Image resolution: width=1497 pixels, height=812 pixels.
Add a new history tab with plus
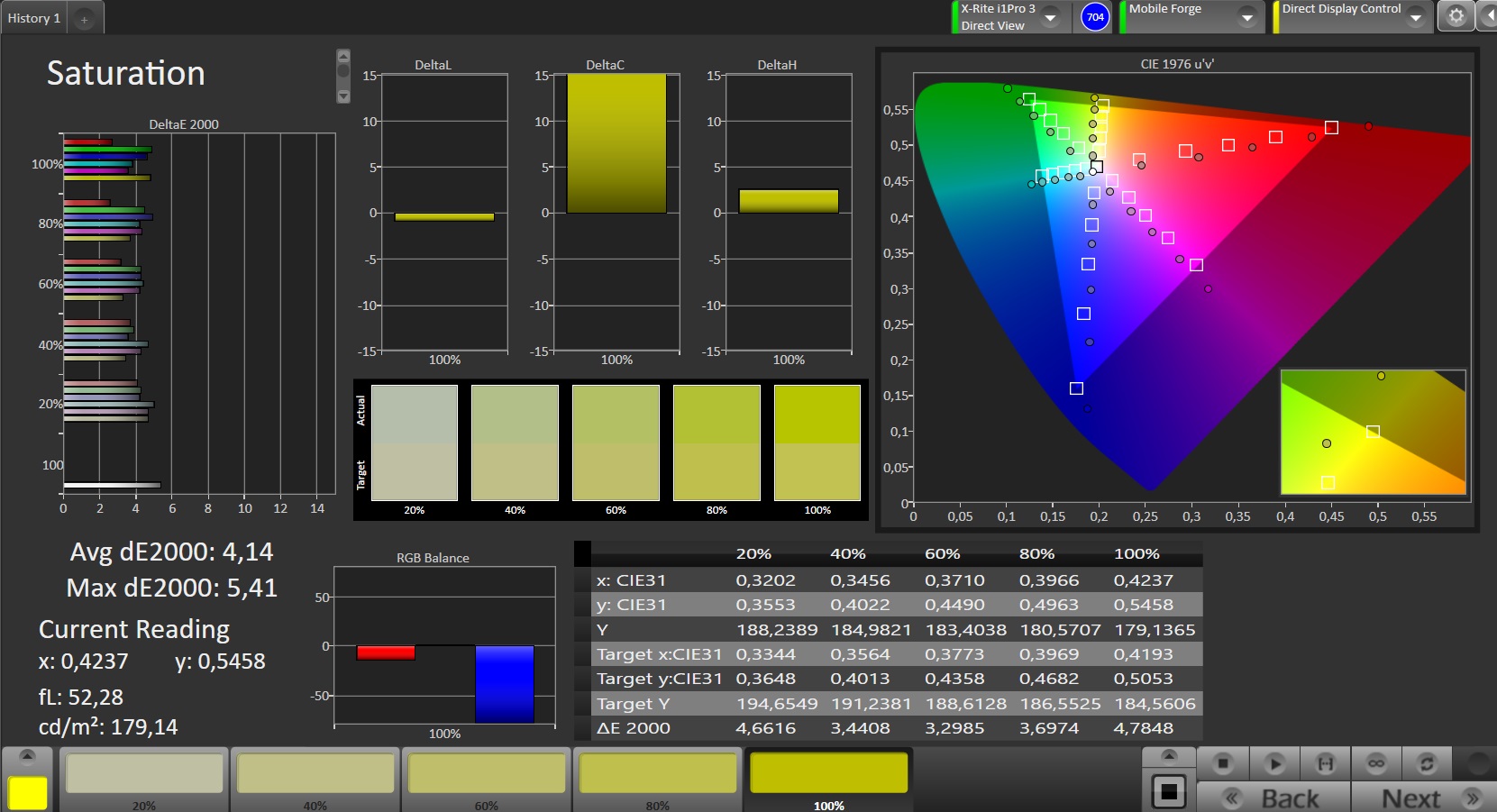85,19
